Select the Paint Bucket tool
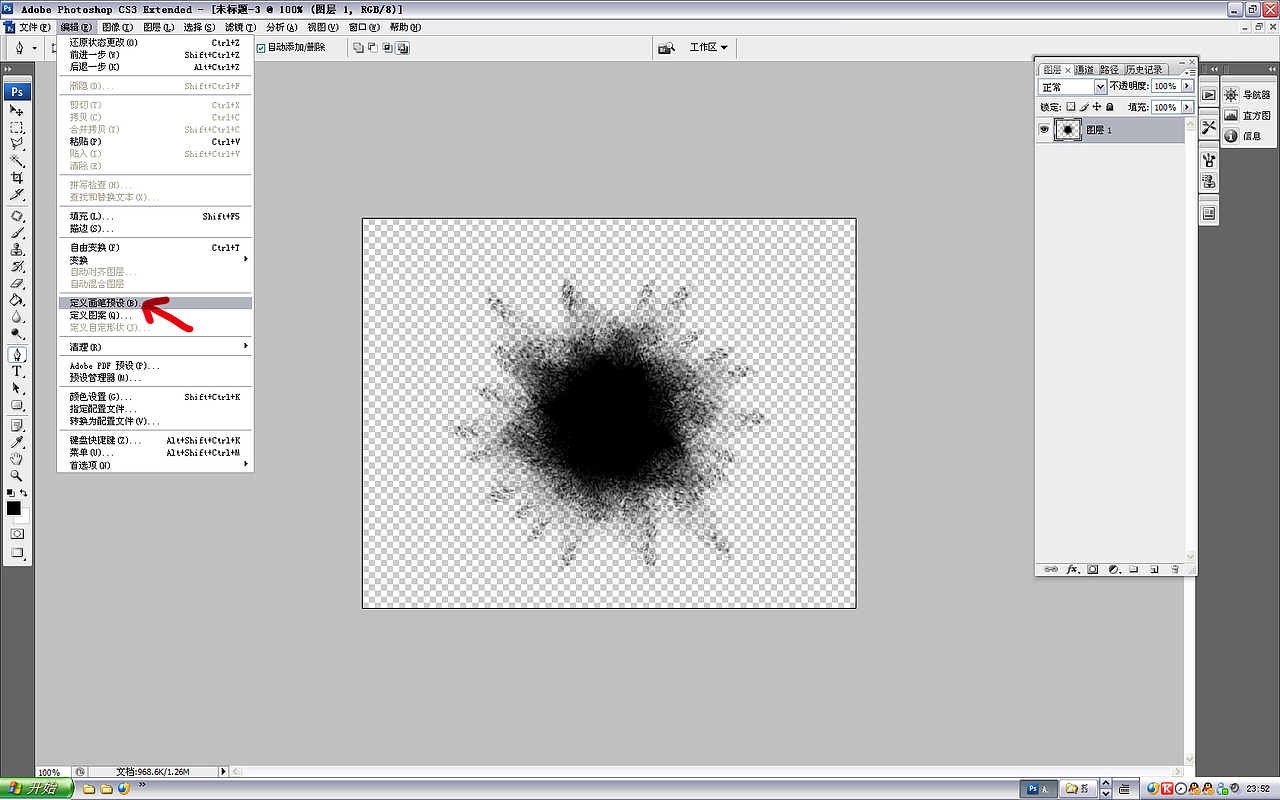Screen dimensions: 1280x800 [17, 299]
